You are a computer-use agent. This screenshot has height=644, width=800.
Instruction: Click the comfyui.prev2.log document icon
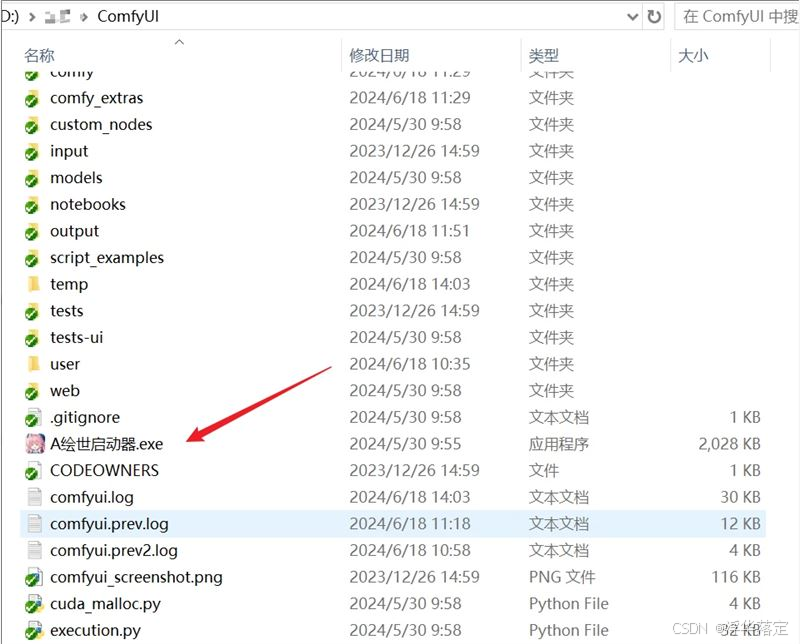[34, 550]
